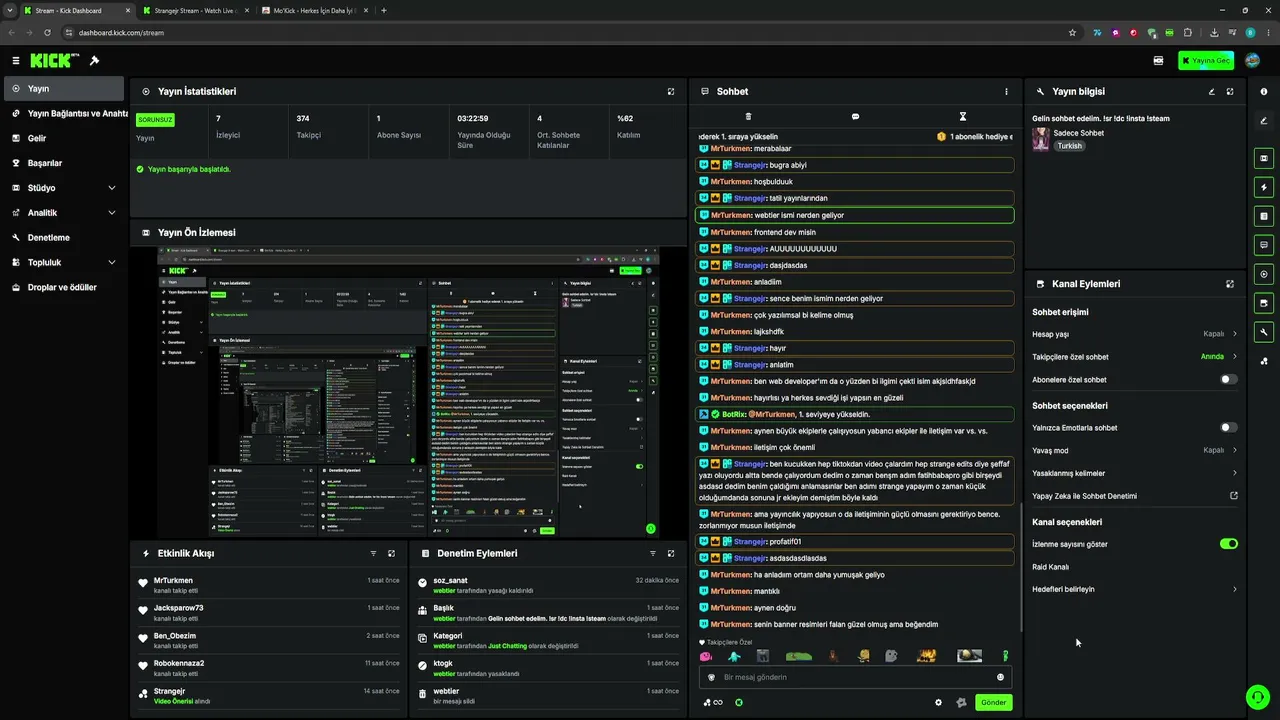Click the info icon in the right sidebar
Image resolution: width=1280 pixels, height=720 pixels.
[1264, 91]
